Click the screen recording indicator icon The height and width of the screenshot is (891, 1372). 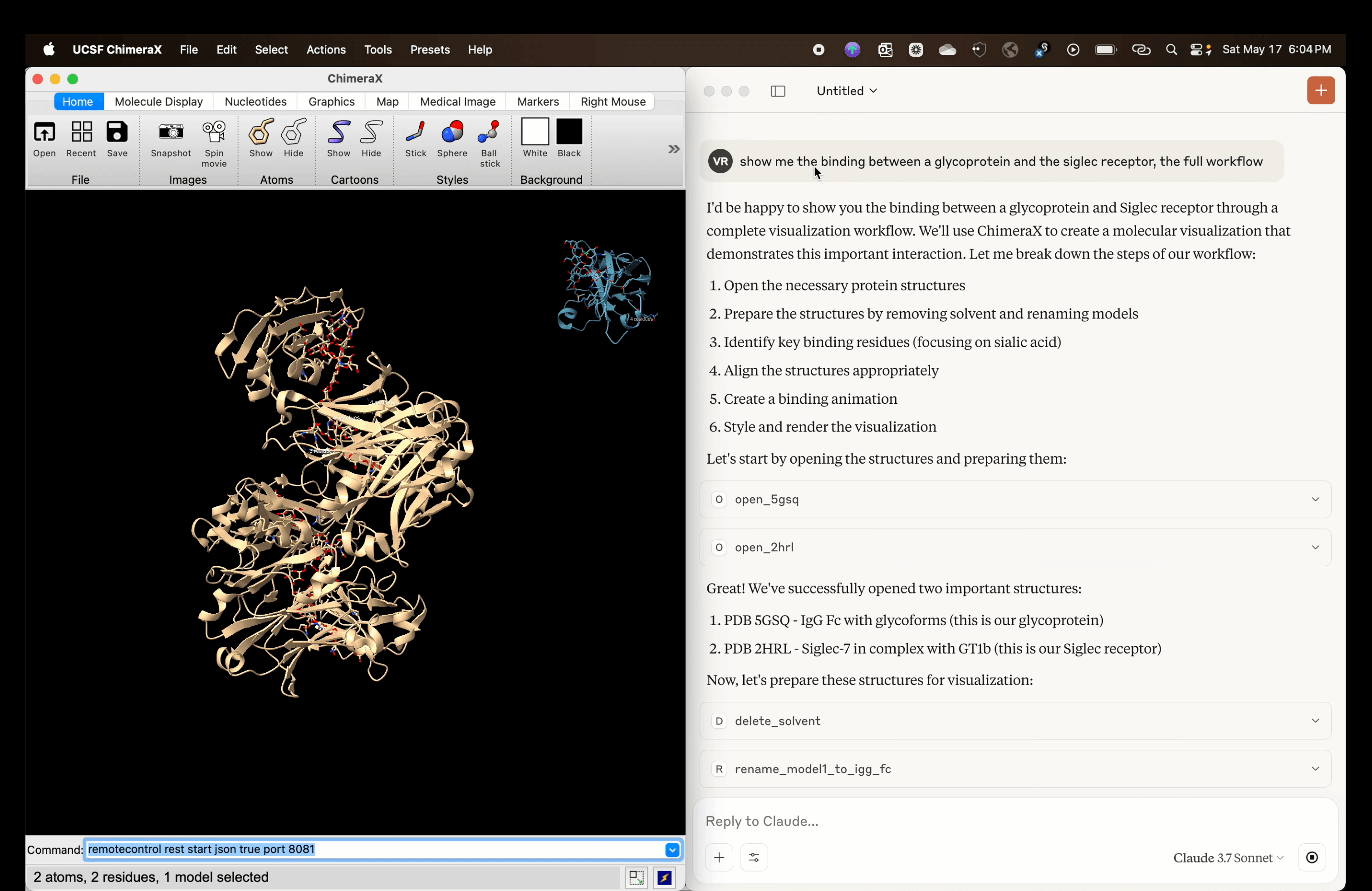[x=818, y=49]
